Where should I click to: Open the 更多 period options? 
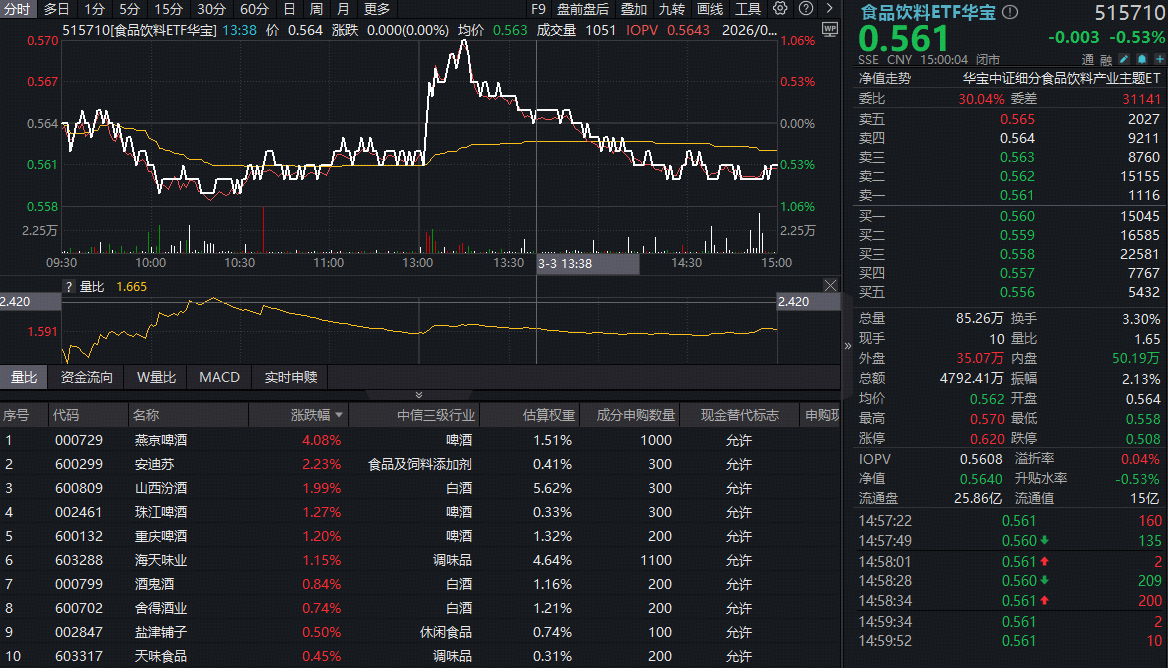point(377,9)
